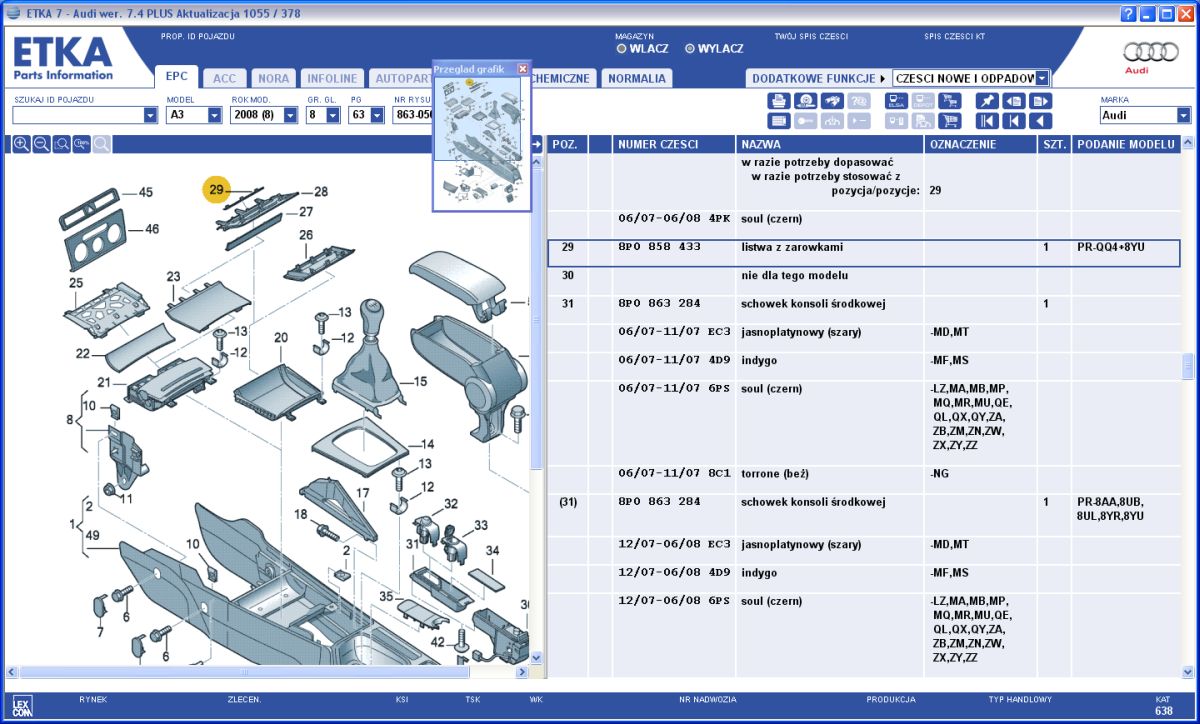Click the double-bar jump-to-first arrow icon
This screenshot has width=1200, height=724.
click(987, 121)
